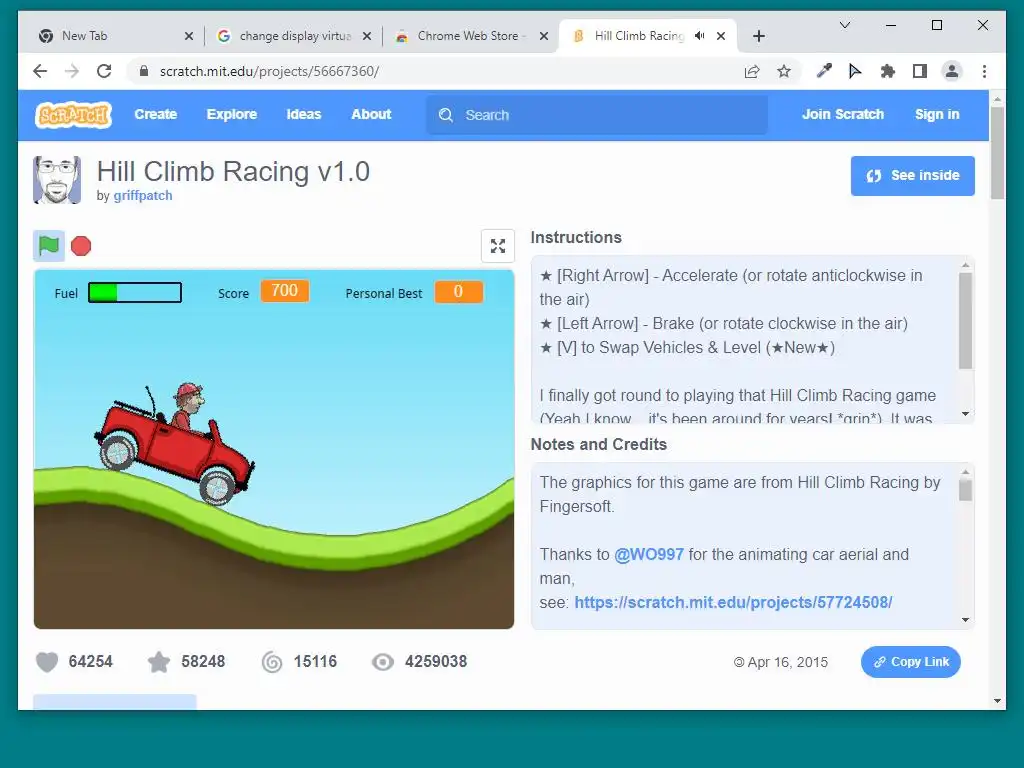Switch to the 'change display virtua' Google tab

point(292,36)
